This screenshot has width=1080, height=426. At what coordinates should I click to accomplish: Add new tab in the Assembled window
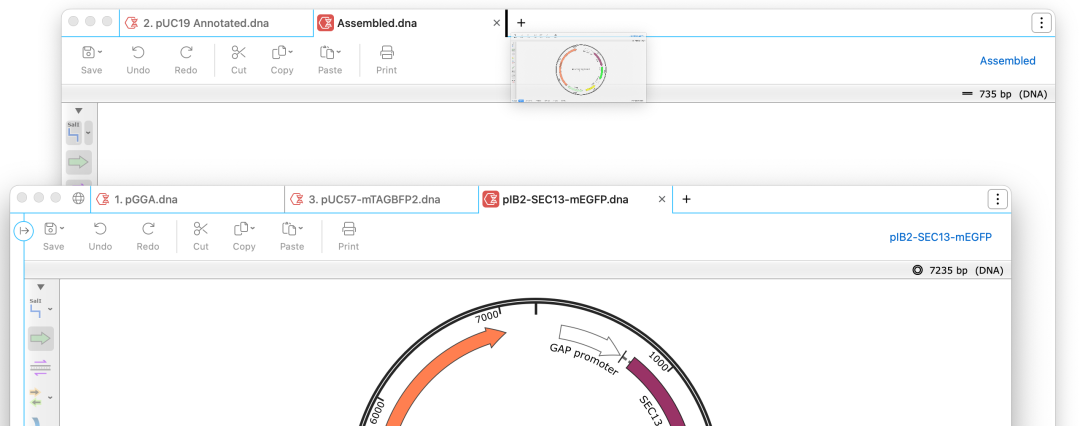pos(521,23)
